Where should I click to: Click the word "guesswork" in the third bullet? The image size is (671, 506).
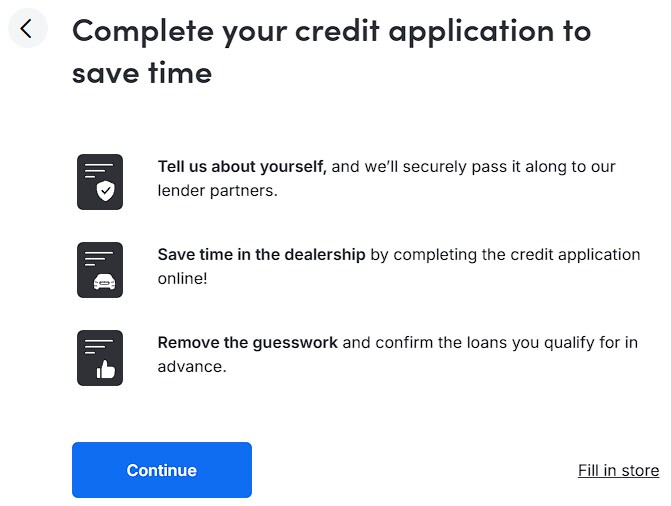295,343
